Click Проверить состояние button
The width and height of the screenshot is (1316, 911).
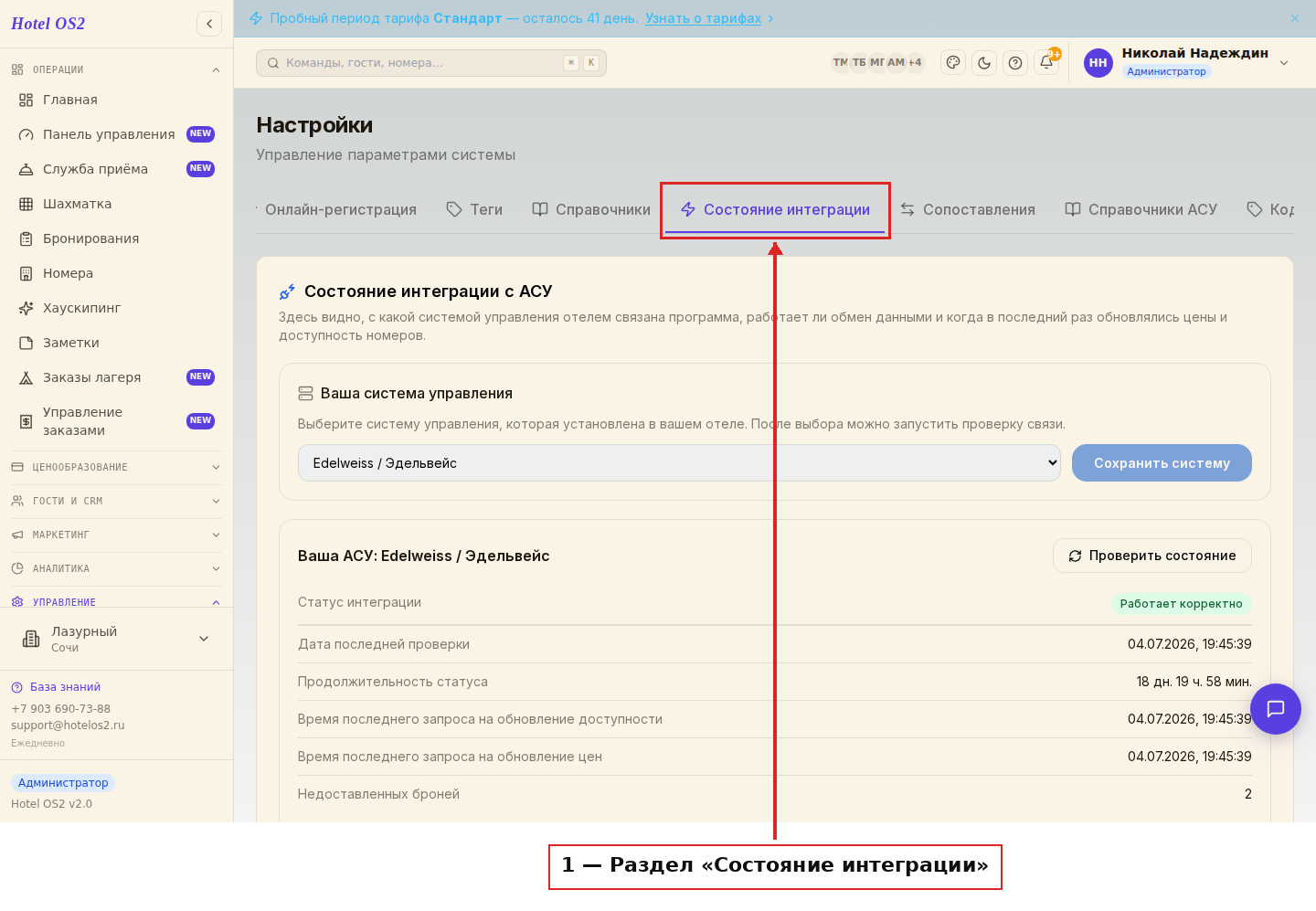pos(1152,556)
